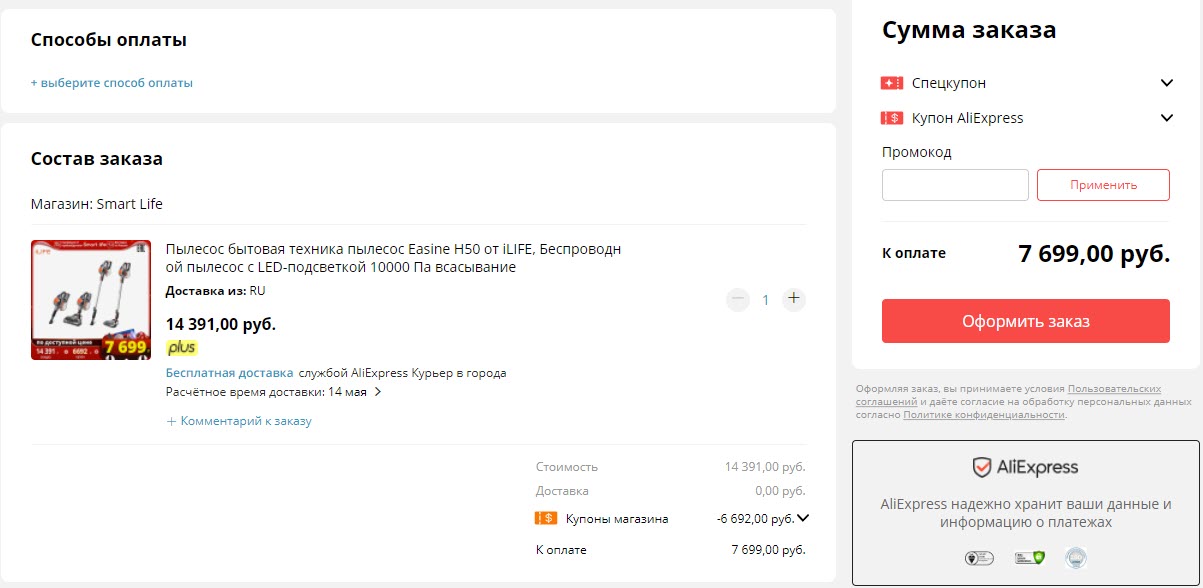Screen dimensions: 1203x588
Task: Click the Купон AliExpress dollar coupon icon
Action: (x=891, y=117)
